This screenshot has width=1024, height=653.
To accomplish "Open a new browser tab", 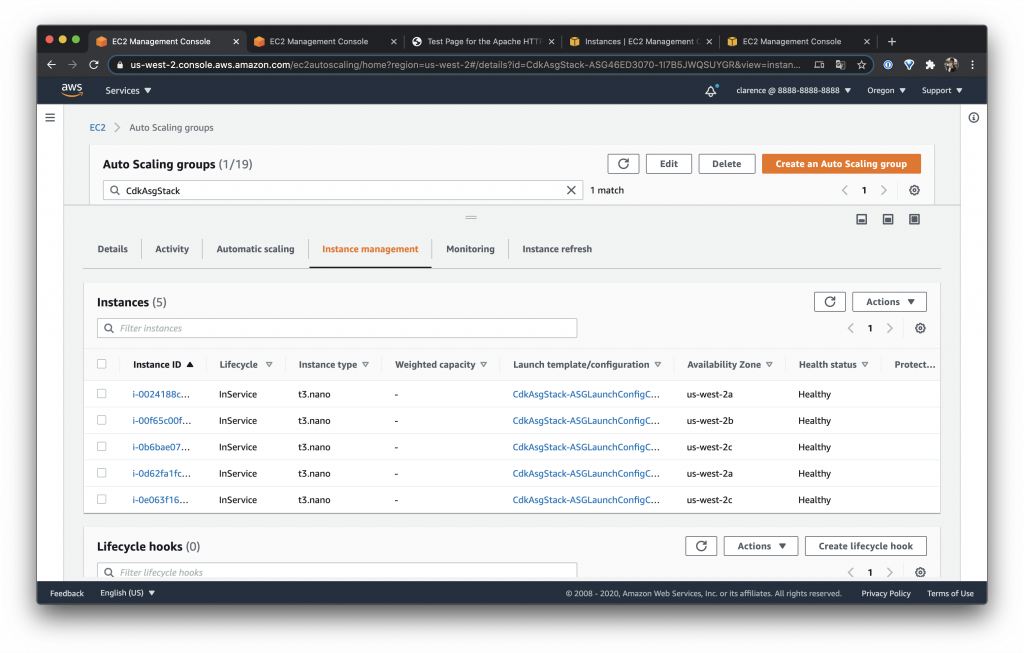I will click(891, 41).
